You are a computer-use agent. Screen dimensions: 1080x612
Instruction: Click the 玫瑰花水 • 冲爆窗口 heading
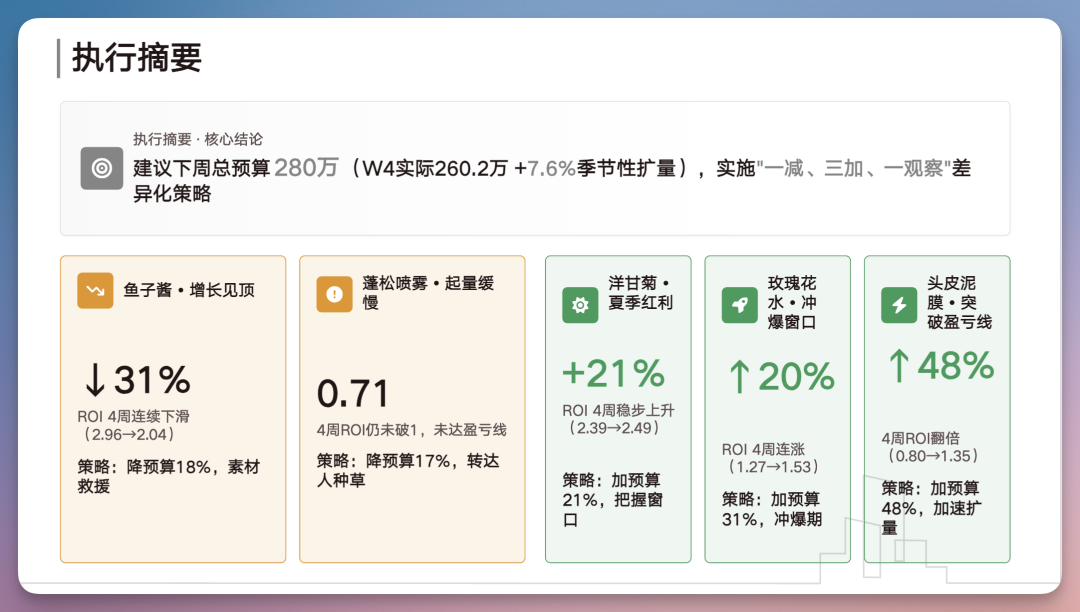pos(792,302)
